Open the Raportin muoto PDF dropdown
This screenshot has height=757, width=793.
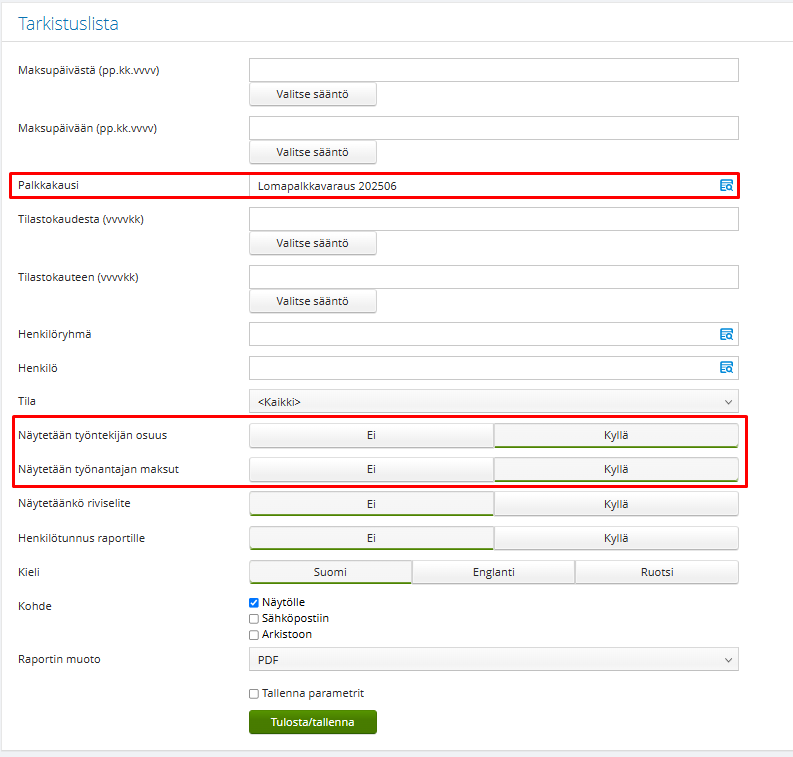pyautogui.click(x=494, y=659)
